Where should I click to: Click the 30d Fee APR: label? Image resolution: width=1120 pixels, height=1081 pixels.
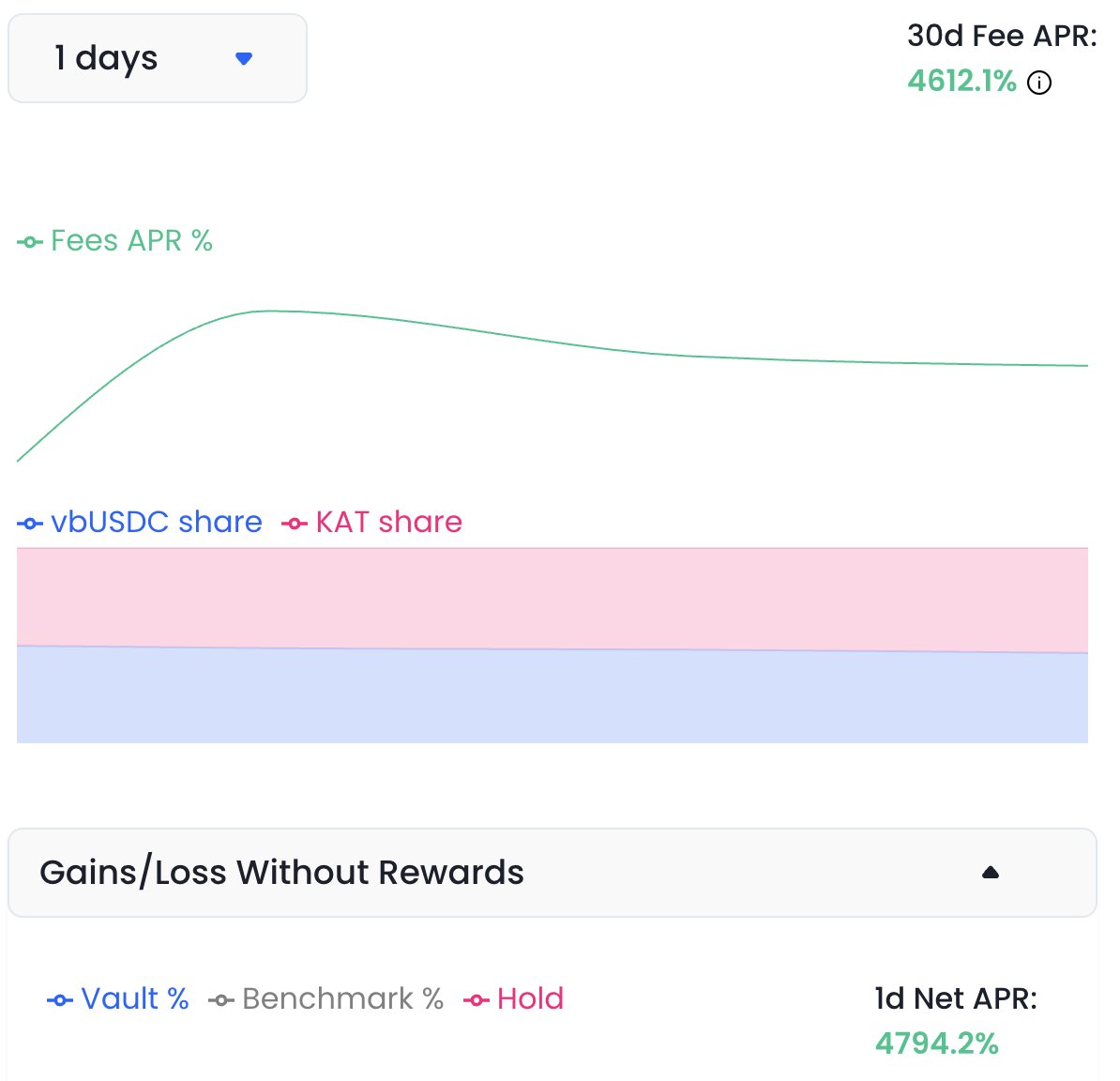point(1002,36)
